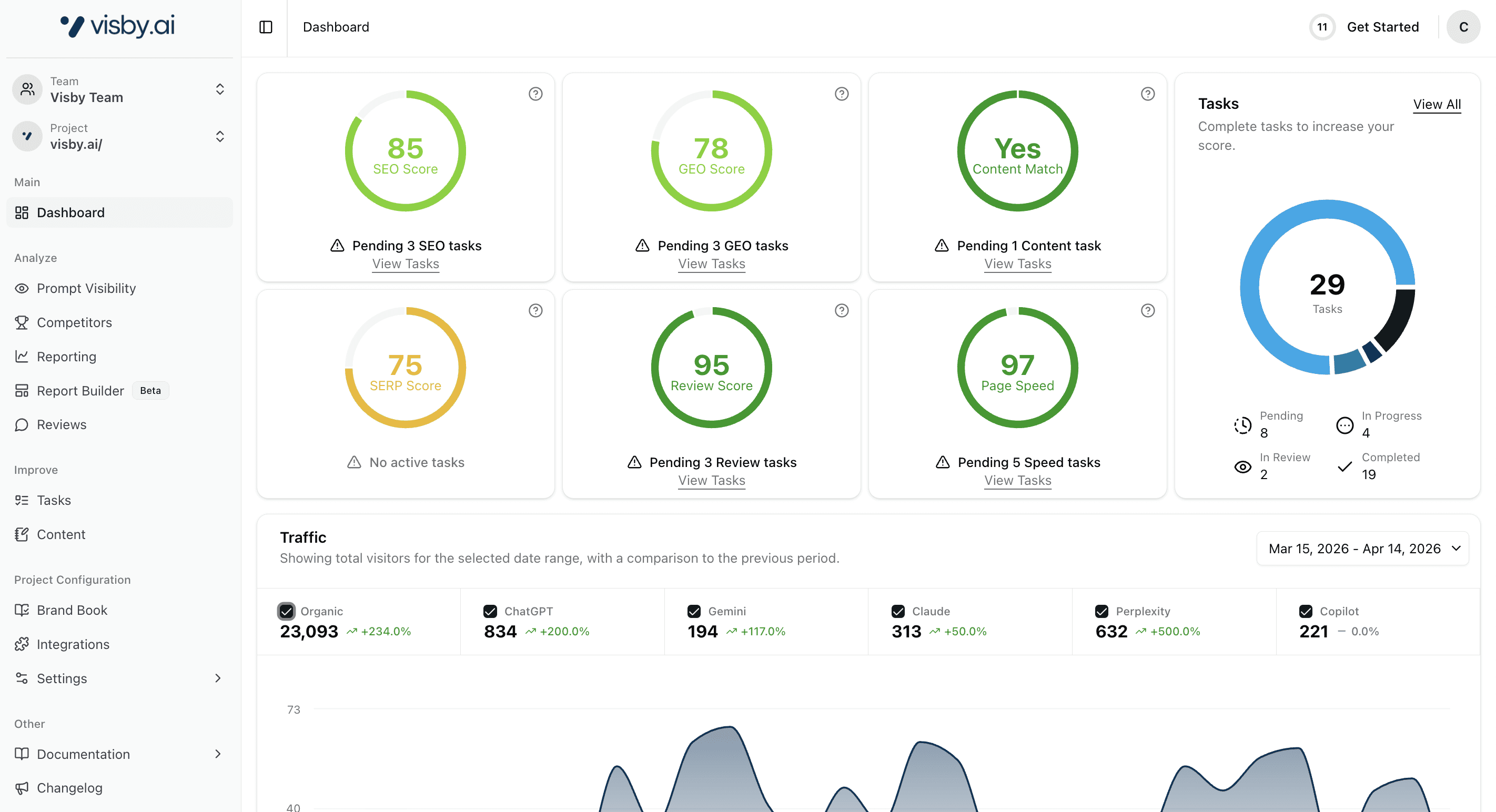Click View Tasks under GEO Score
The width and height of the screenshot is (1496, 812).
pos(711,263)
